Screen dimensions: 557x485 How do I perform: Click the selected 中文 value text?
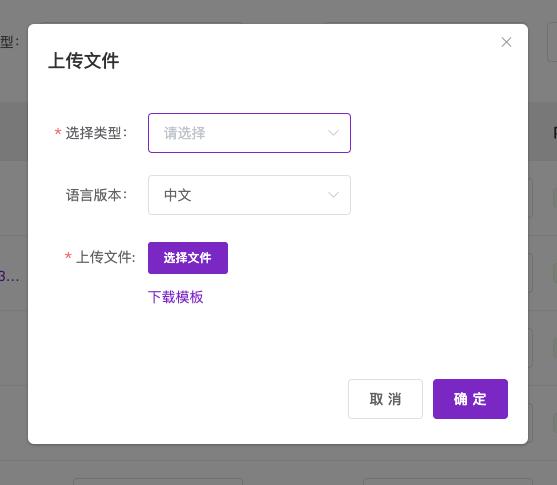point(178,195)
